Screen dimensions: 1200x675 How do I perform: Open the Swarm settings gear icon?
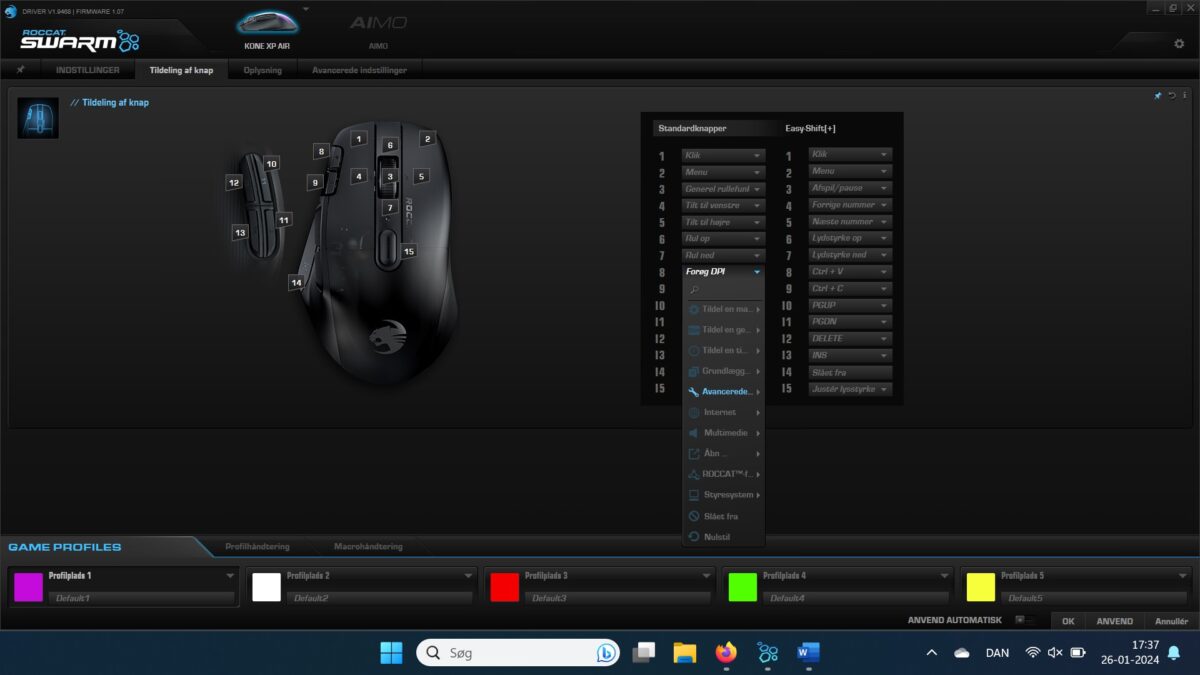(1179, 43)
